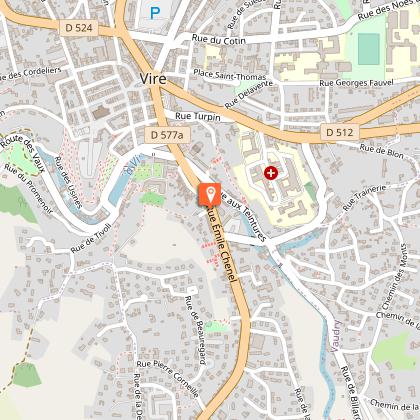
Task: Click the D 524 road shield
Action: [79, 28]
